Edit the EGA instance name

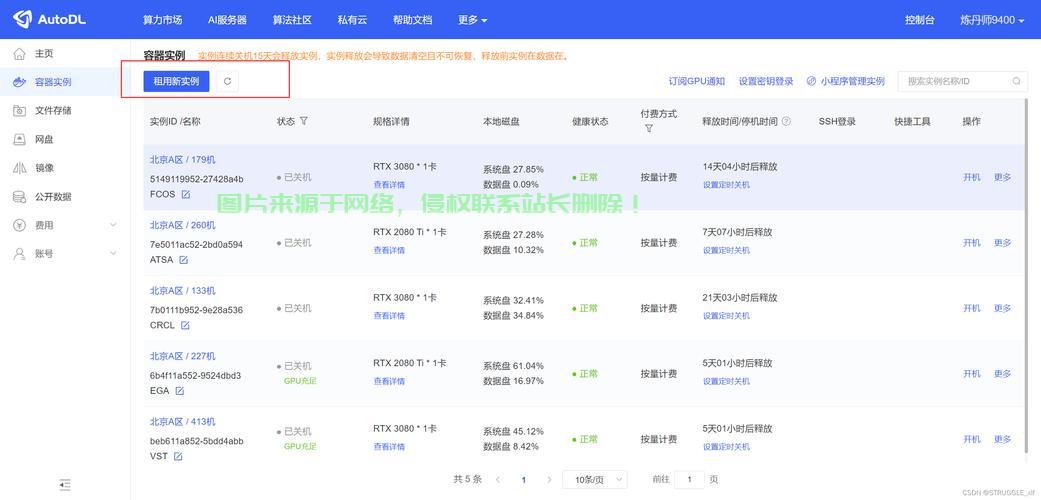pyautogui.click(x=179, y=391)
